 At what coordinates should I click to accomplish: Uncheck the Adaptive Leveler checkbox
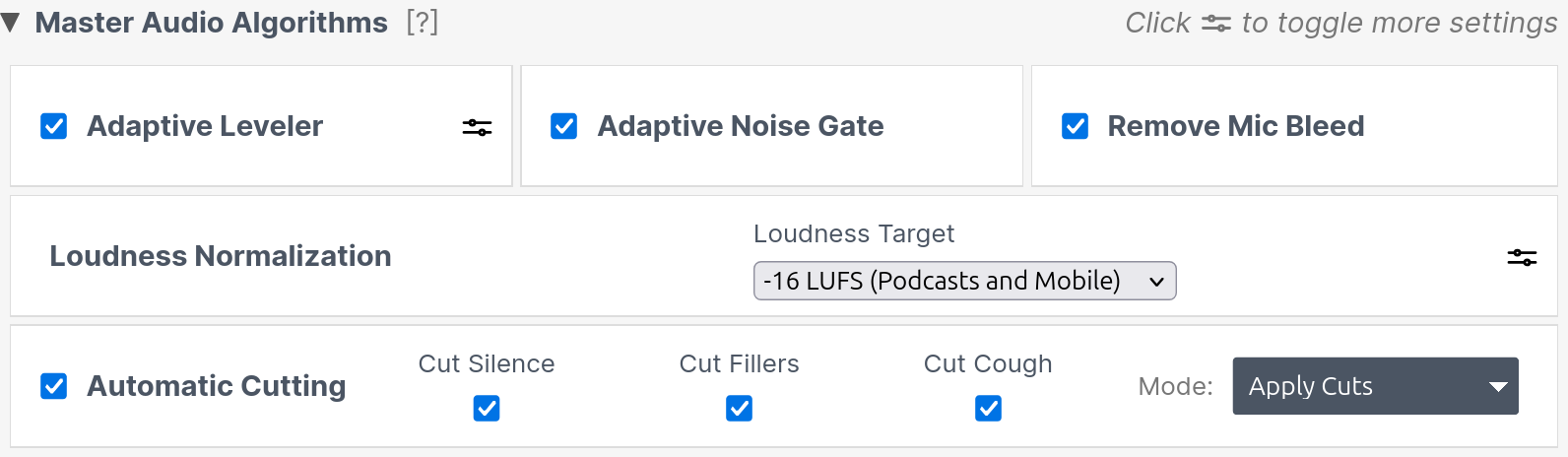(54, 126)
